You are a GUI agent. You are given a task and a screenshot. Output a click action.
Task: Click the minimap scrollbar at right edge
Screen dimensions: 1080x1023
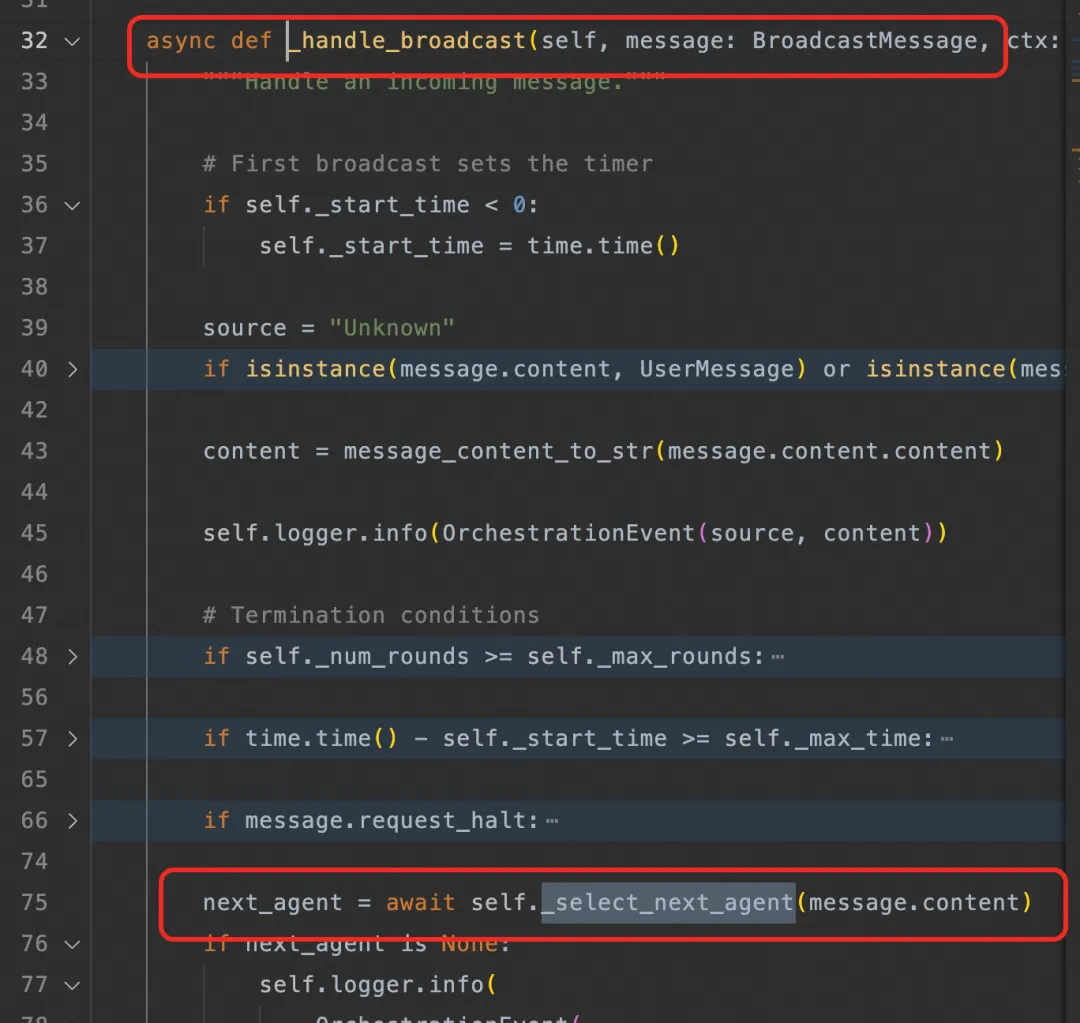pos(1074,511)
